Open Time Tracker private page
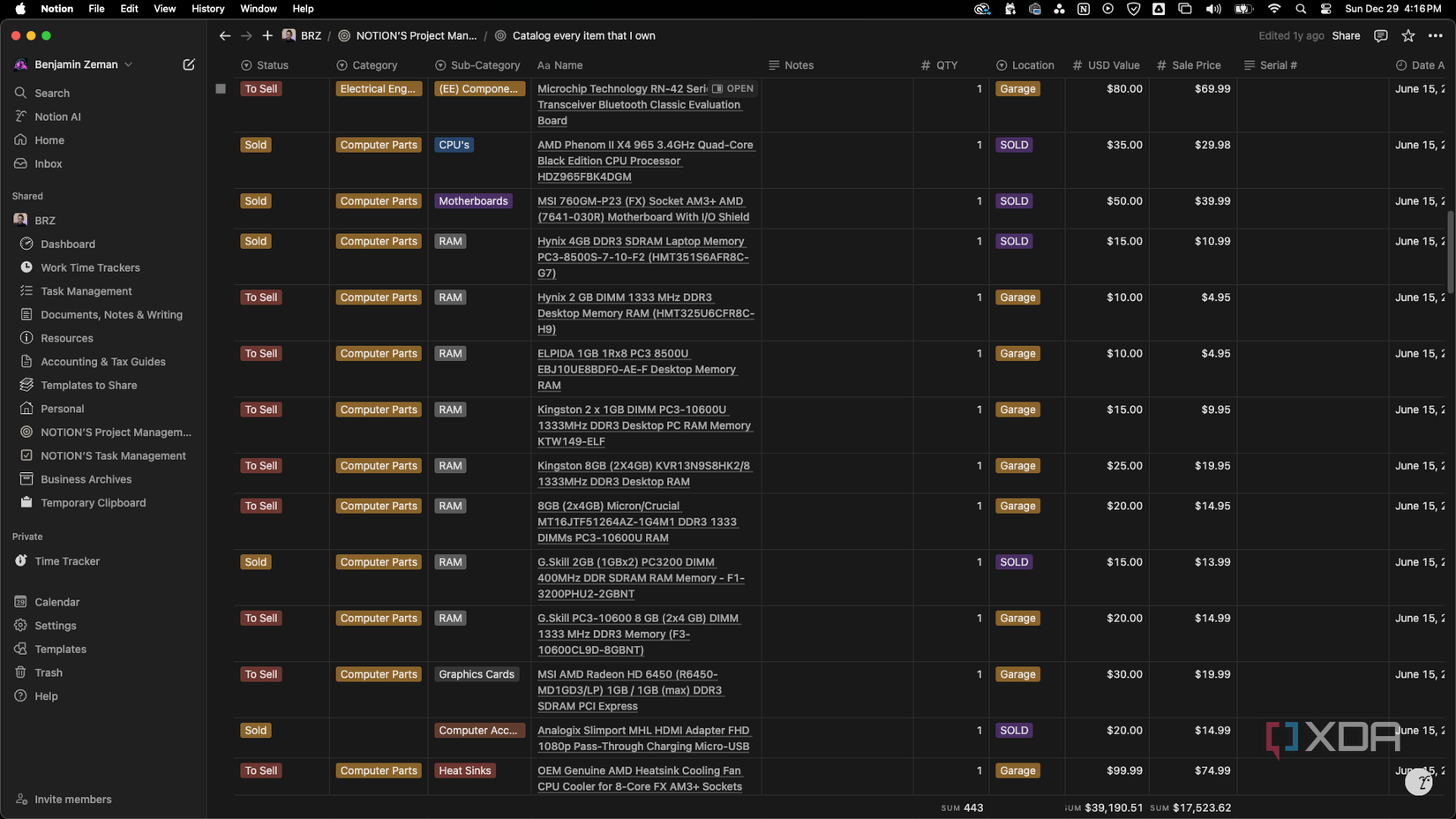 click(67, 561)
